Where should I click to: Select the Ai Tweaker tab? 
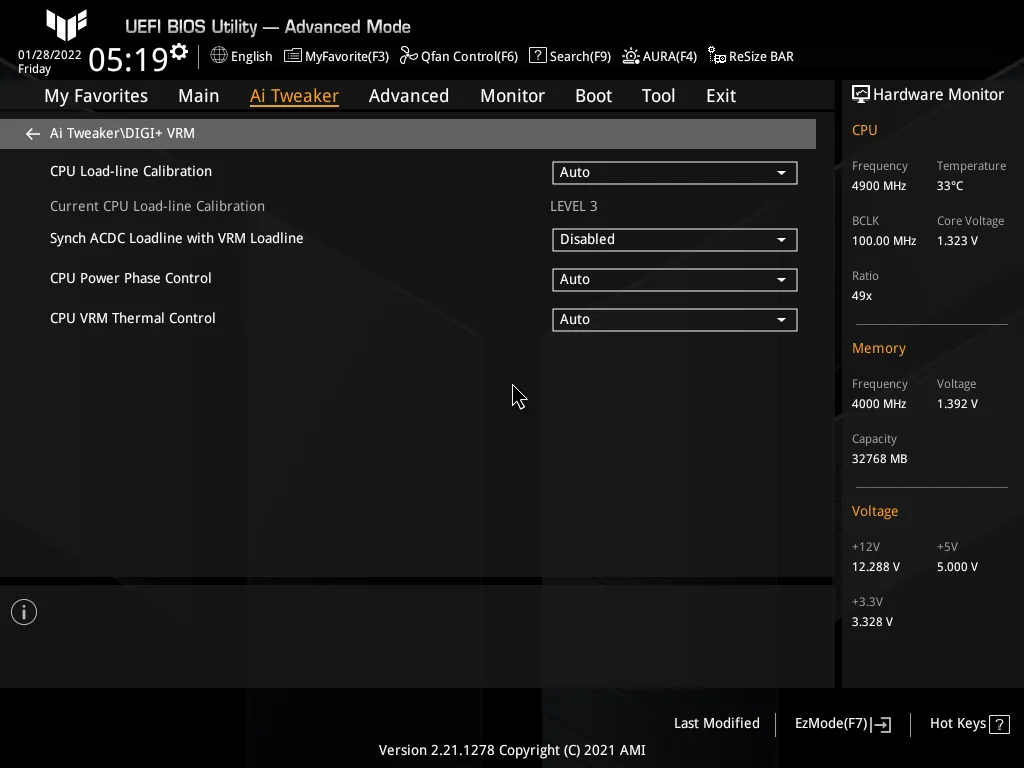coord(294,96)
